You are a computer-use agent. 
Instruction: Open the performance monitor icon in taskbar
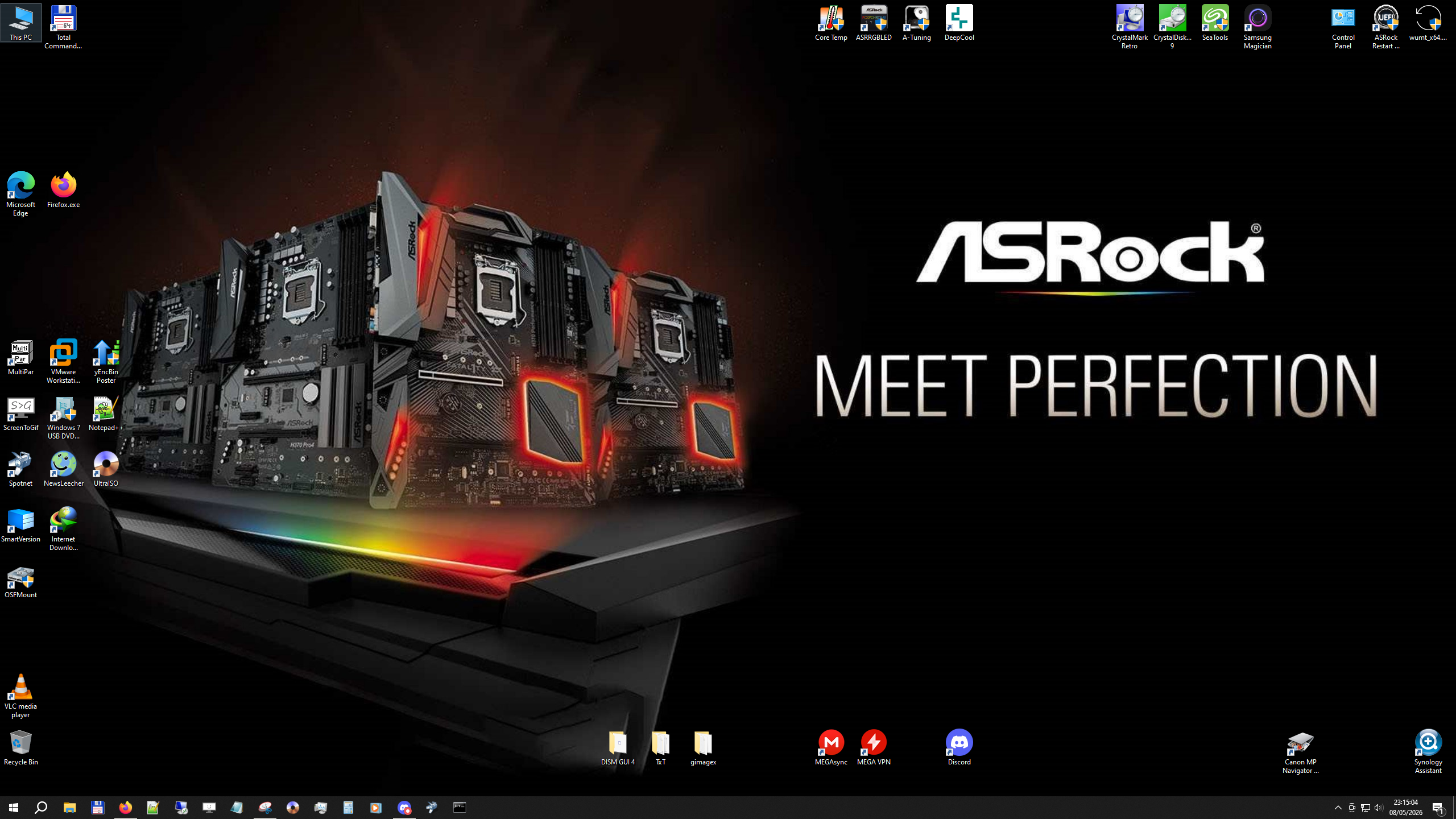point(320,808)
